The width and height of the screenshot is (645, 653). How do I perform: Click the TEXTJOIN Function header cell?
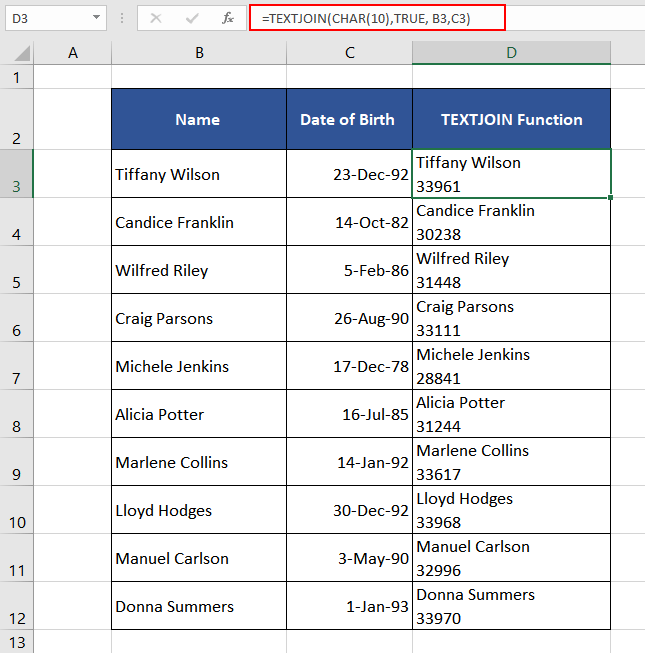(511, 119)
